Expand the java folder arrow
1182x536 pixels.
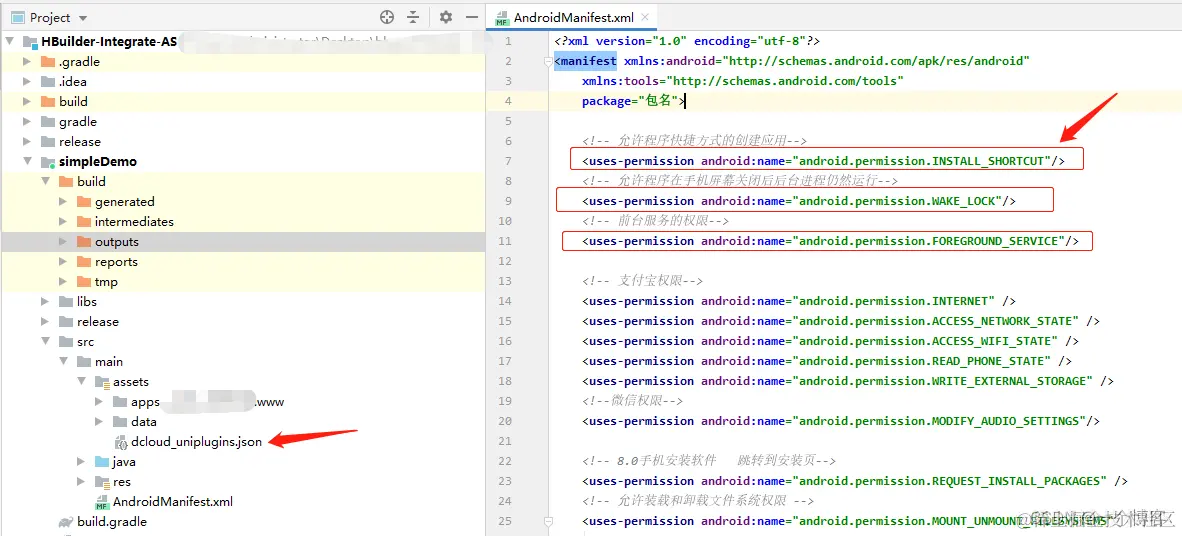tap(82, 461)
